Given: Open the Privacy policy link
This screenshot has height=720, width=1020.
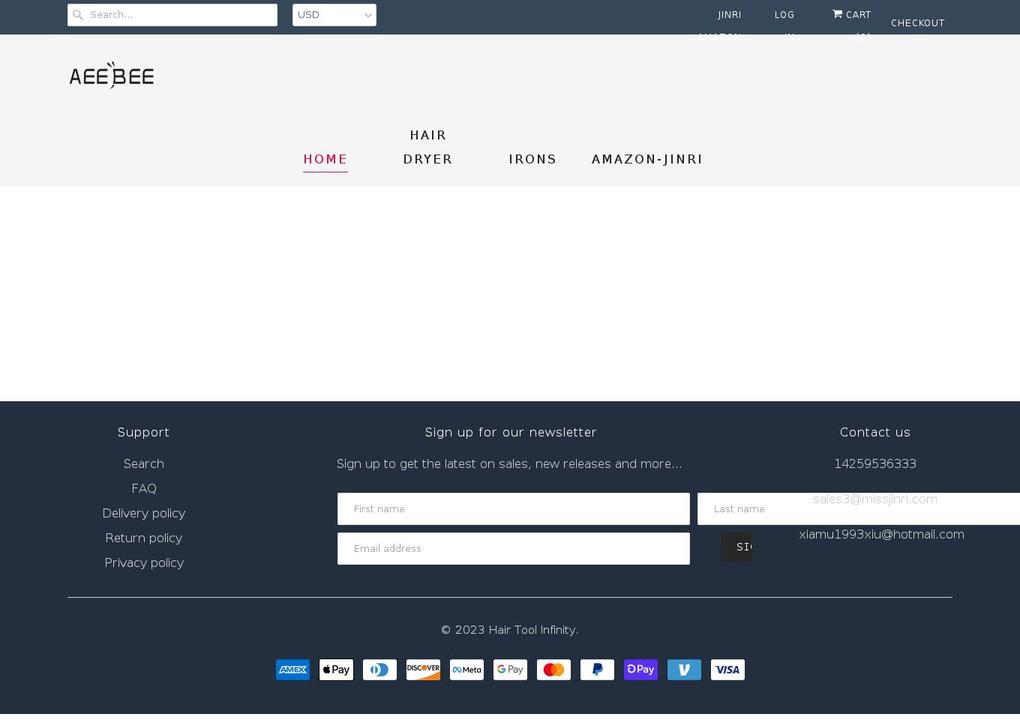Looking at the screenshot, I should [x=144, y=563].
